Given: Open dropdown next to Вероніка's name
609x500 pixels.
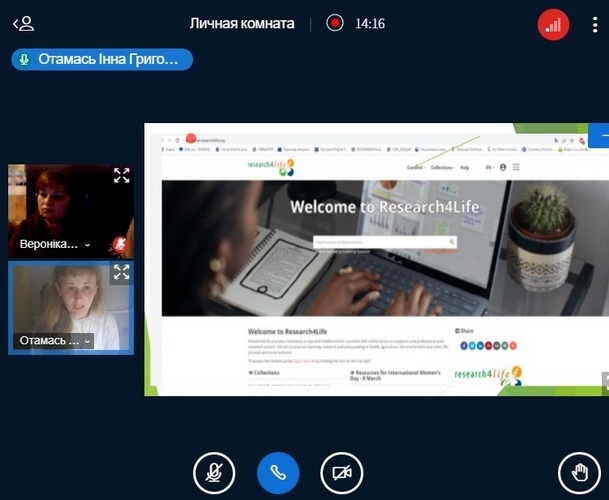Looking at the screenshot, I should [x=88, y=245].
